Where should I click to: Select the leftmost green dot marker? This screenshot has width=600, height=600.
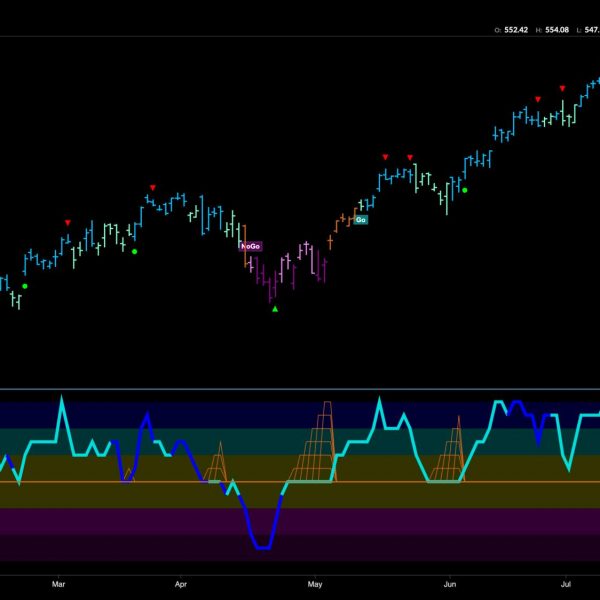point(25,286)
